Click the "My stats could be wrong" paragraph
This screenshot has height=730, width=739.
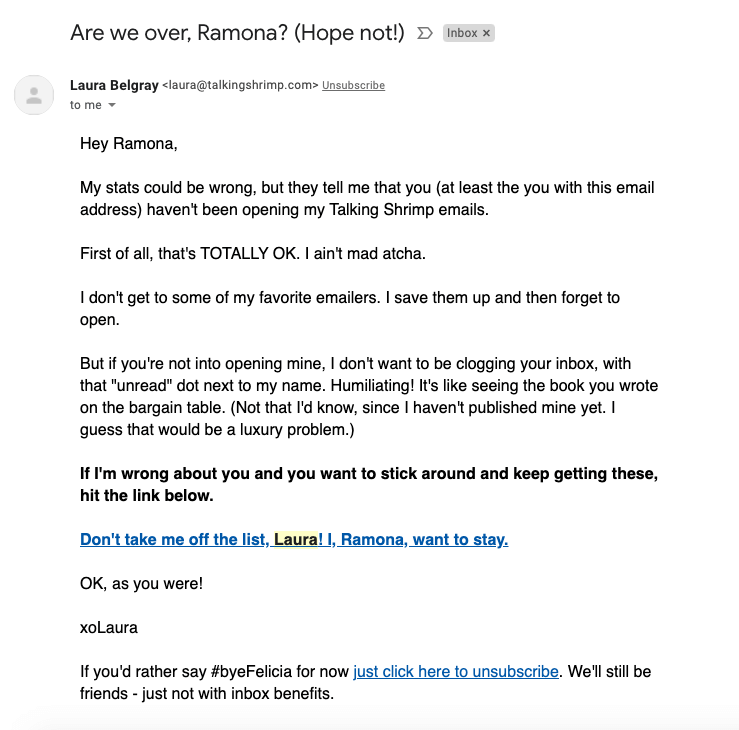pos(367,198)
